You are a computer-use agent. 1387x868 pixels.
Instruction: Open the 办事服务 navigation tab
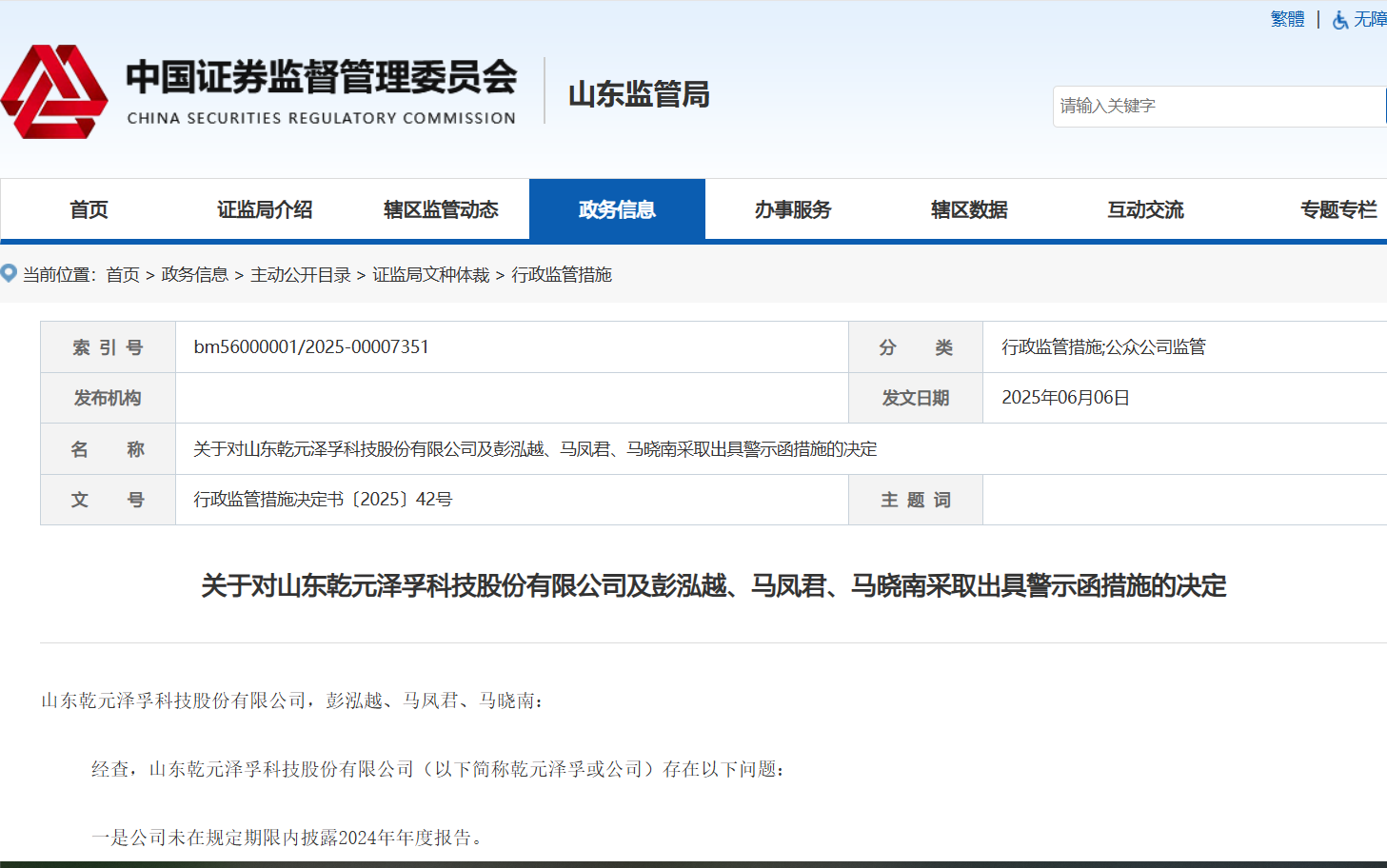tap(793, 209)
